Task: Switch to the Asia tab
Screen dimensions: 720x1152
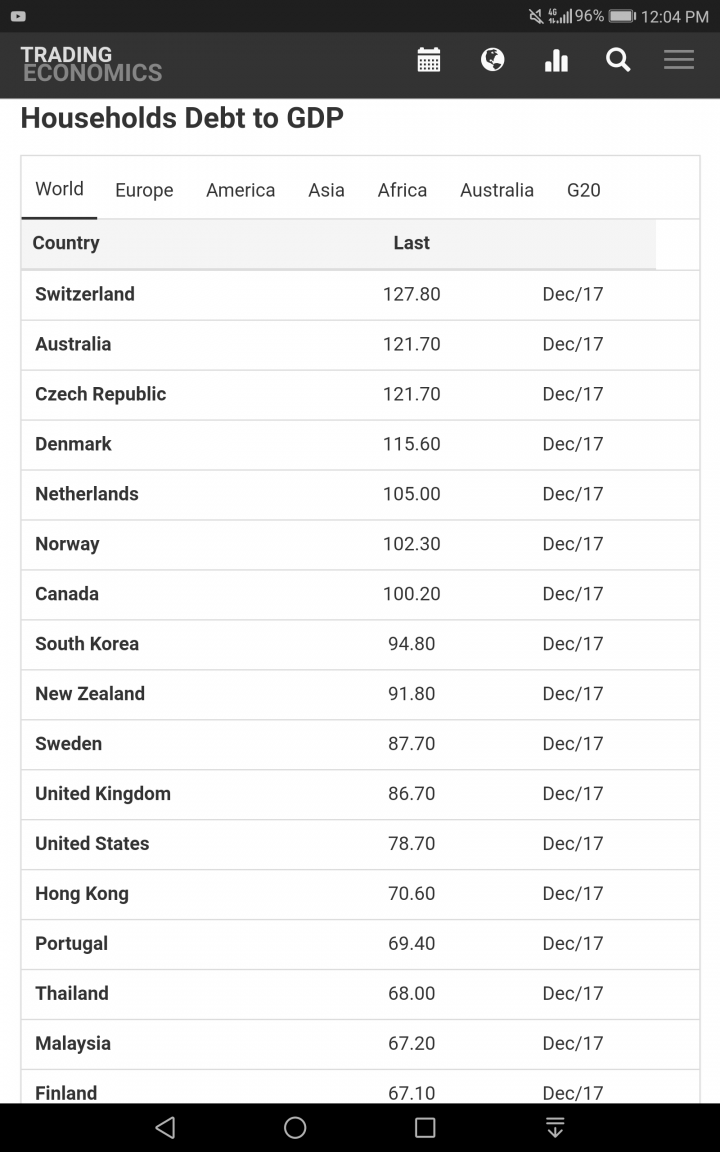Action: [x=326, y=190]
